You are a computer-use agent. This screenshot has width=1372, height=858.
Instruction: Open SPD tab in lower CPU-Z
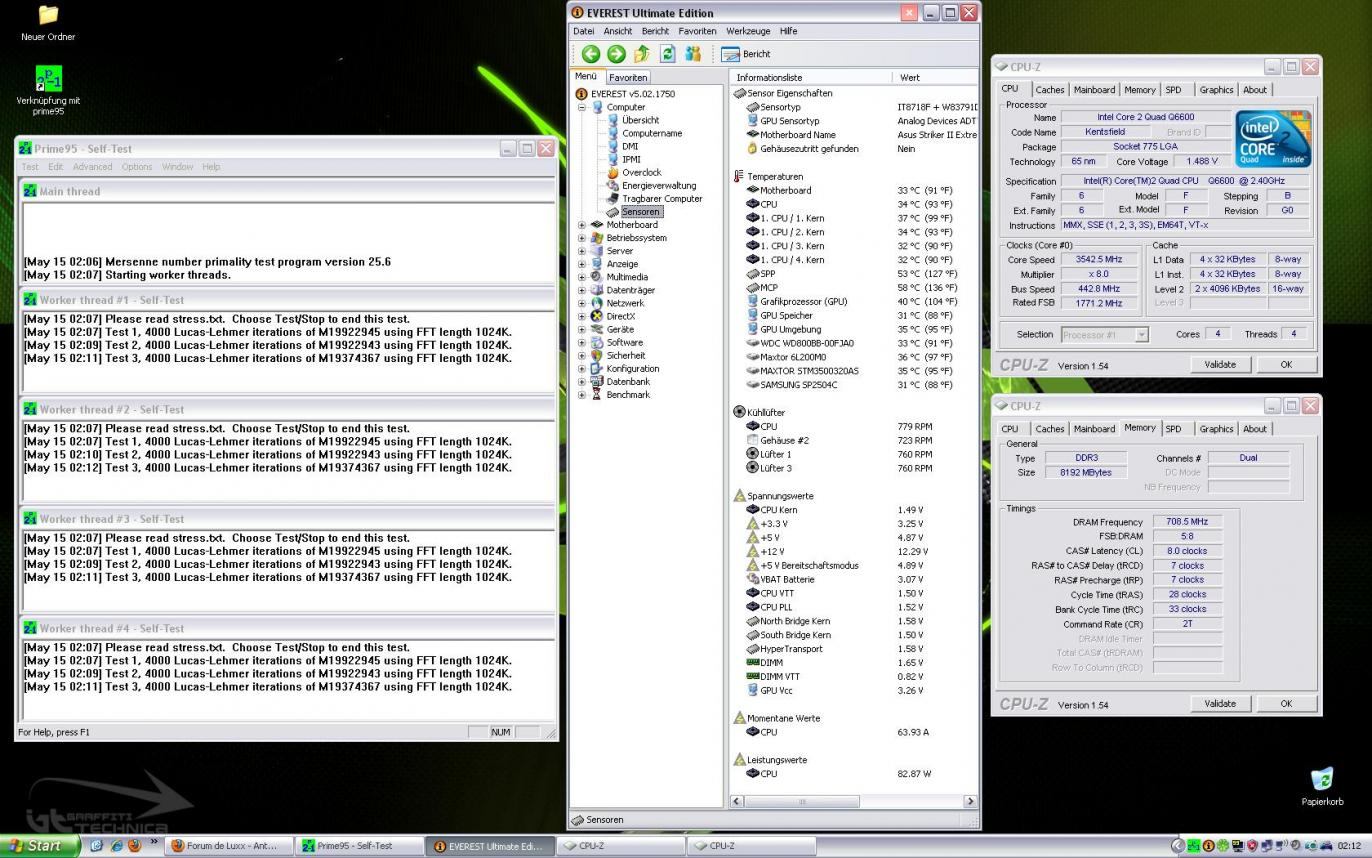1173,429
